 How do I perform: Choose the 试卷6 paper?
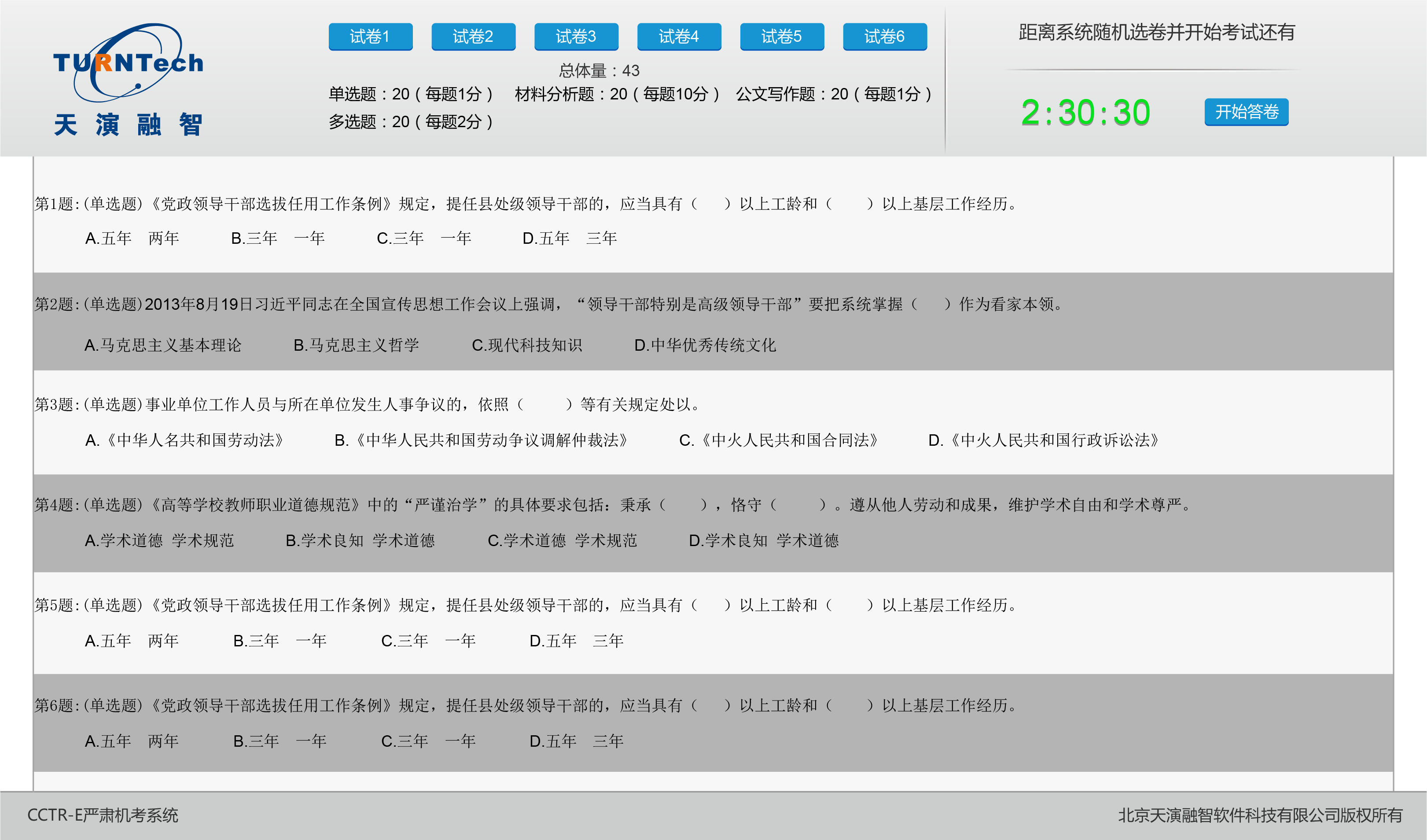[885, 37]
